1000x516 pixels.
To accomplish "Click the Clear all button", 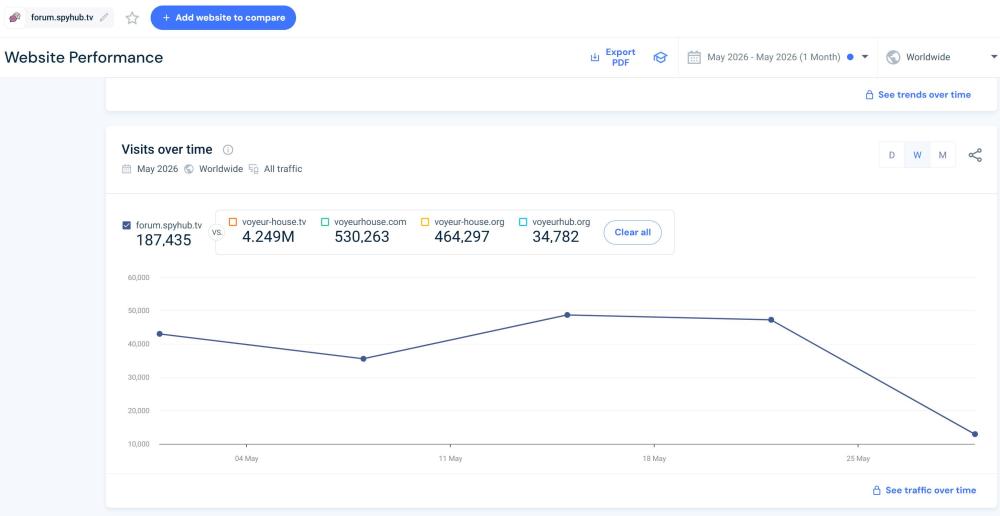I will pyautogui.click(x=633, y=232).
